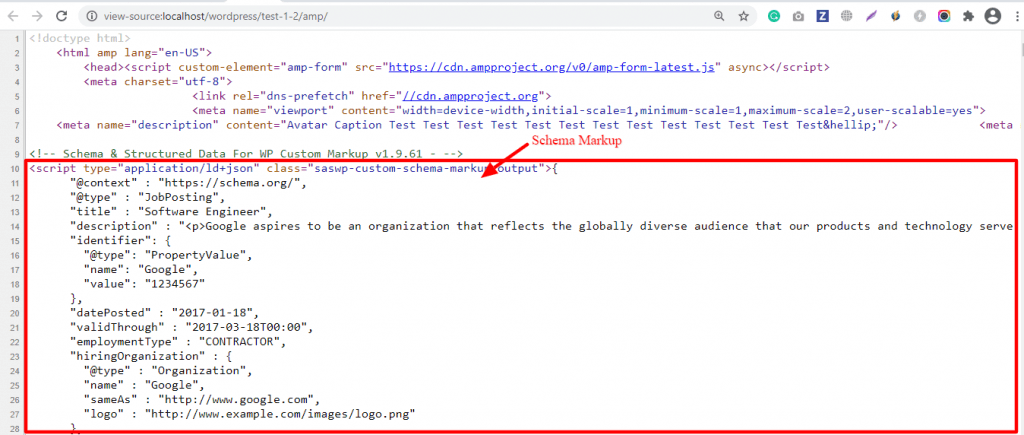Viewport: 1024px width, 435px height.
Task: Click the "Organization" type value on line 24
Action: pos(201,370)
